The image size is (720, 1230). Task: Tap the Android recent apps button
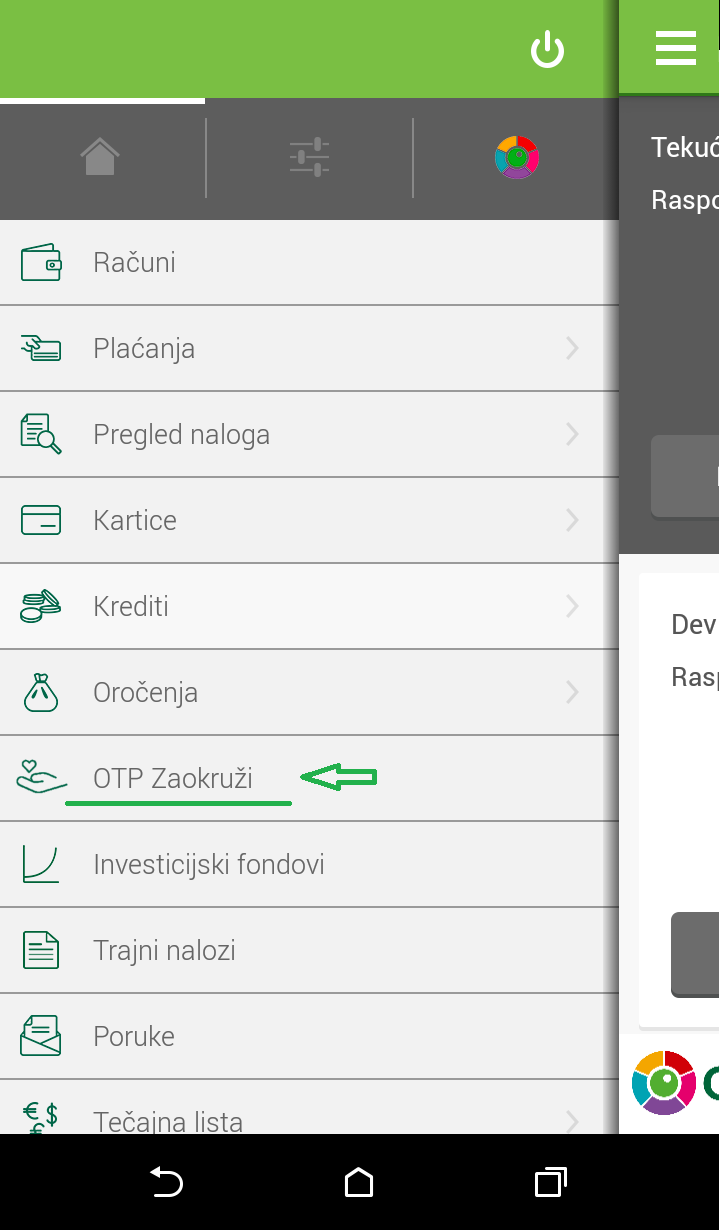point(550,1182)
